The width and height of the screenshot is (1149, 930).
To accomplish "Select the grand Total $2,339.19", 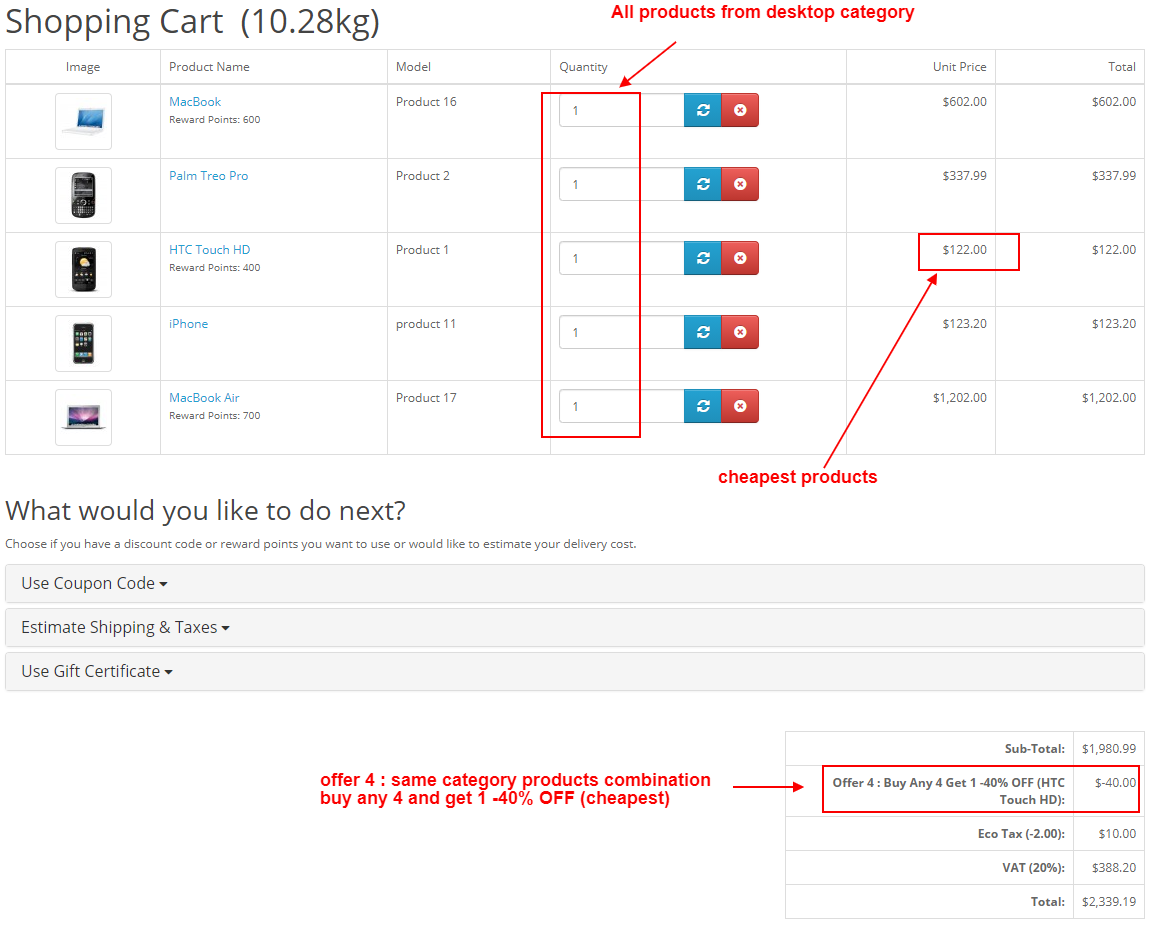I will tap(1109, 902).
